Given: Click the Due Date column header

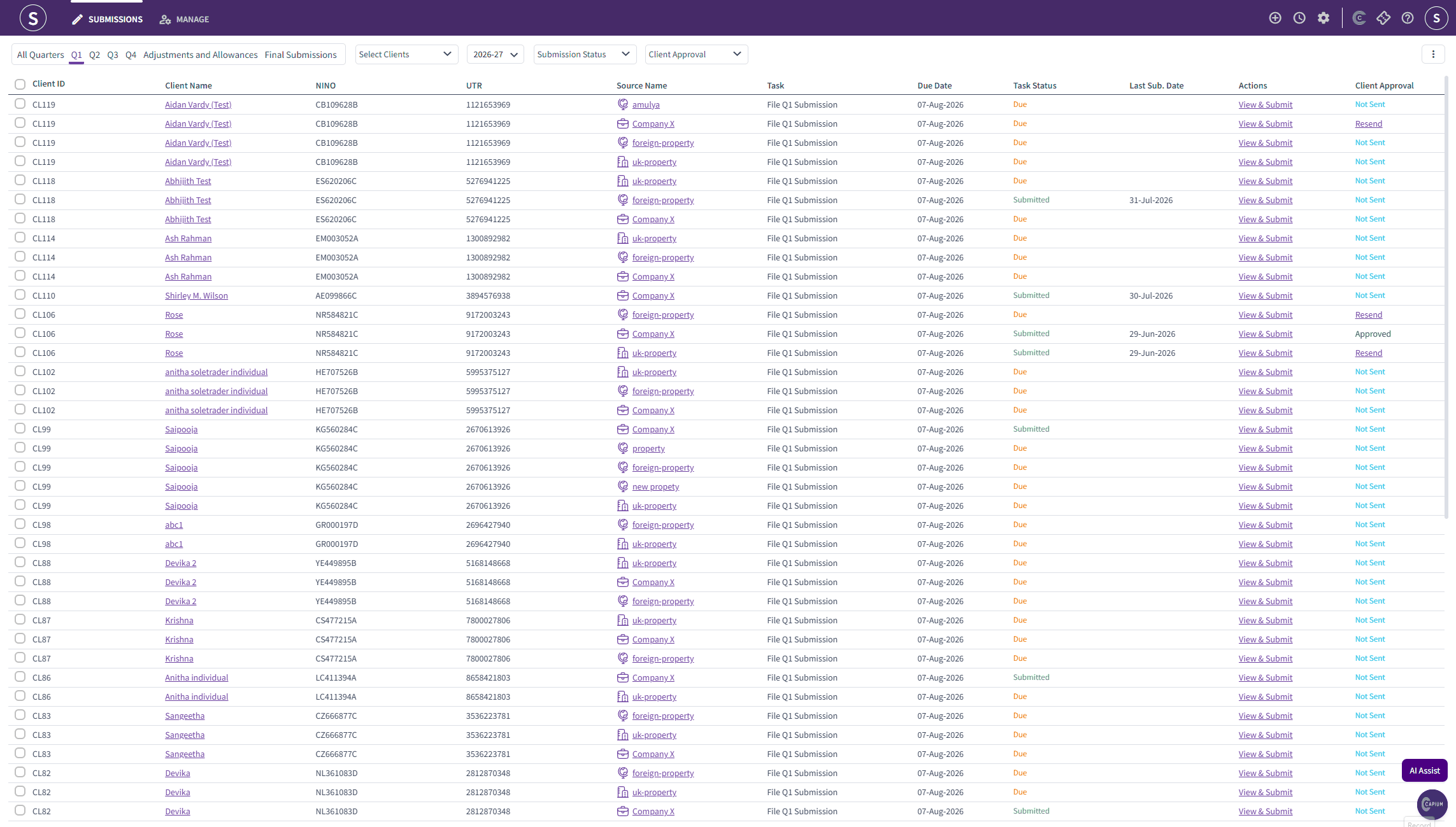Looking at the screenshot, I should tap(934, 85).
